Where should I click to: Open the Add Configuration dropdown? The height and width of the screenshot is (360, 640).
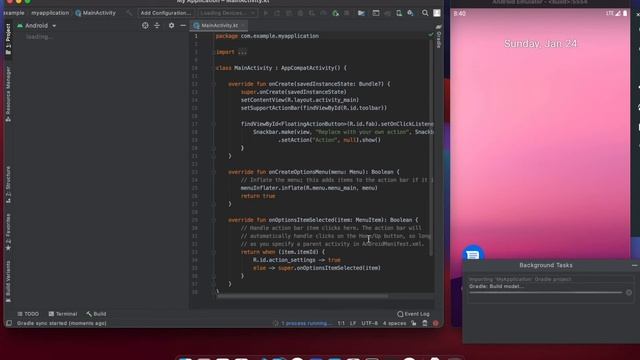click(165, 13)
